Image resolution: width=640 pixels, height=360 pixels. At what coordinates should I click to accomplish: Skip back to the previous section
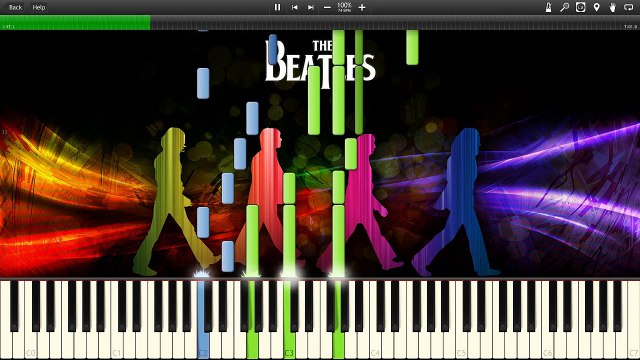(294, 7)
